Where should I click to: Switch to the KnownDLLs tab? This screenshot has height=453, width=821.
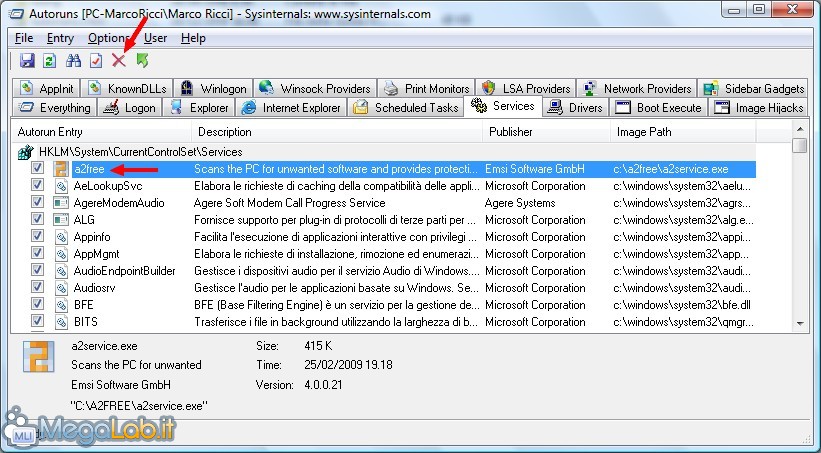[127, 89]
